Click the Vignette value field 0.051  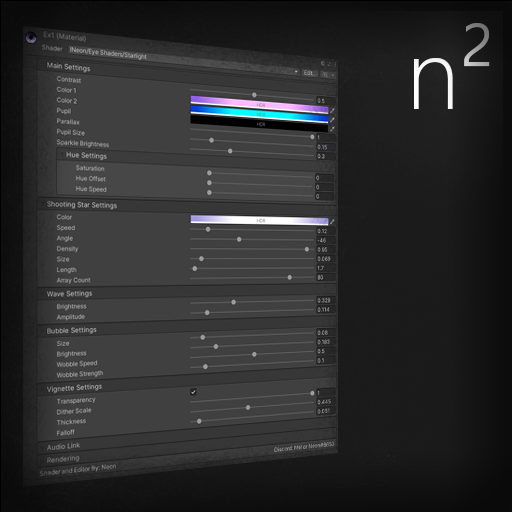[x=326, y=411]
